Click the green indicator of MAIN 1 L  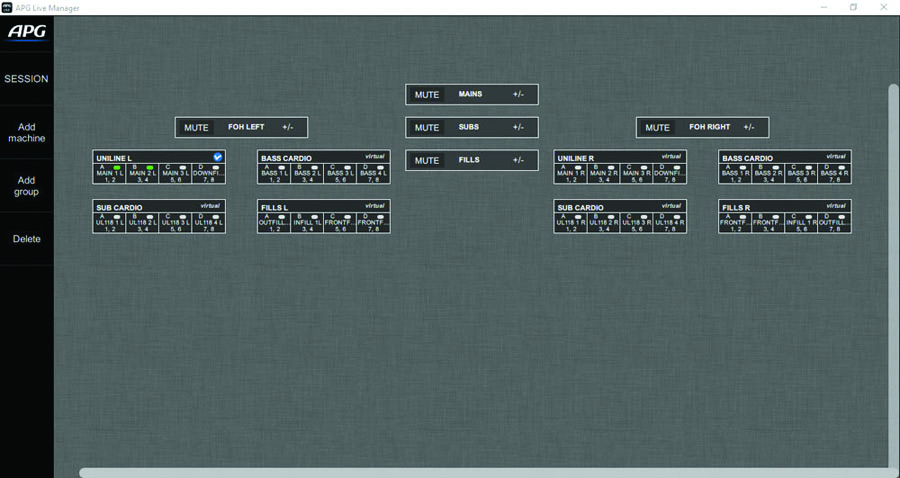117,168
